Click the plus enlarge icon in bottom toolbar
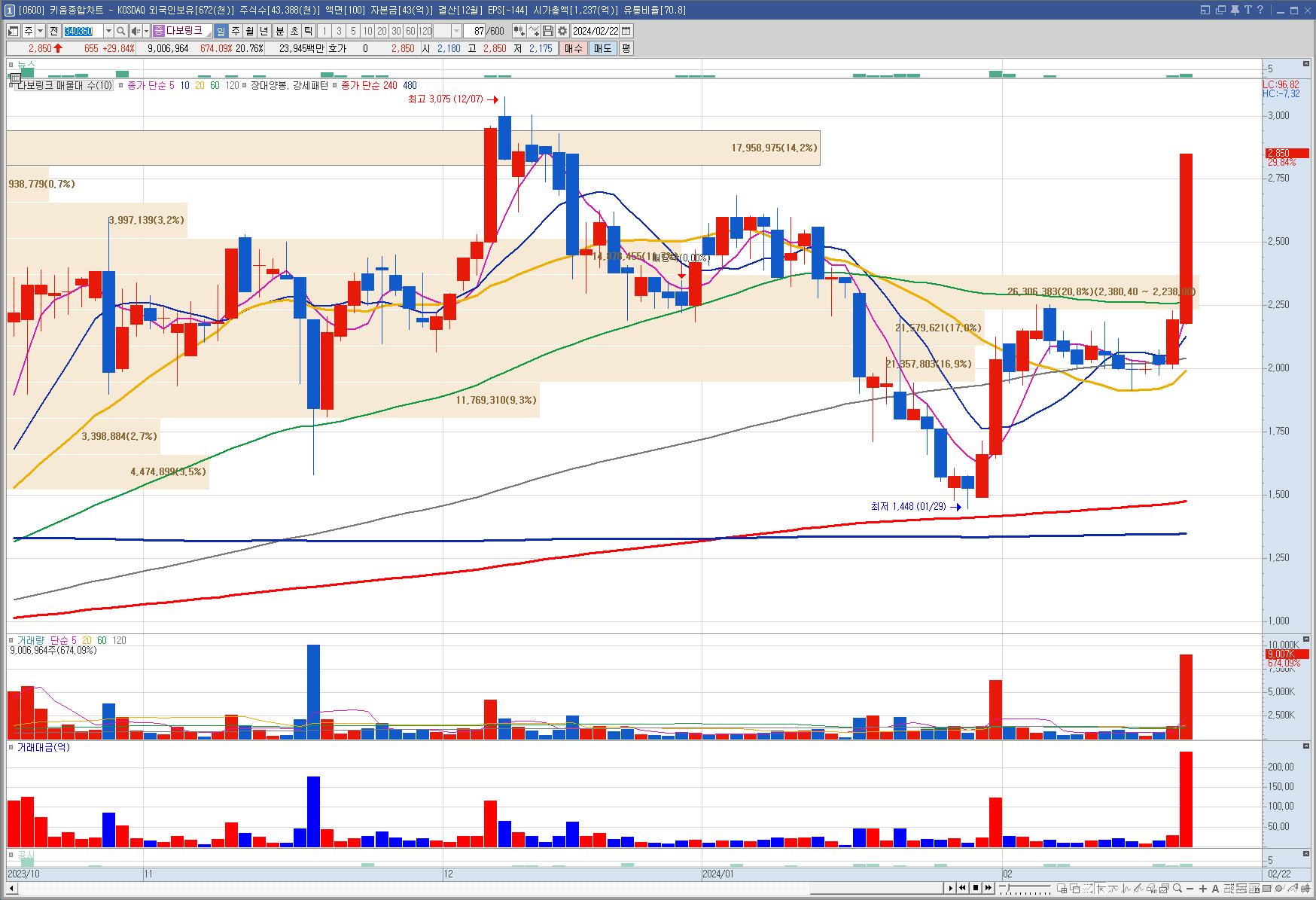1316x900 pixels. tap(1203, 889)
